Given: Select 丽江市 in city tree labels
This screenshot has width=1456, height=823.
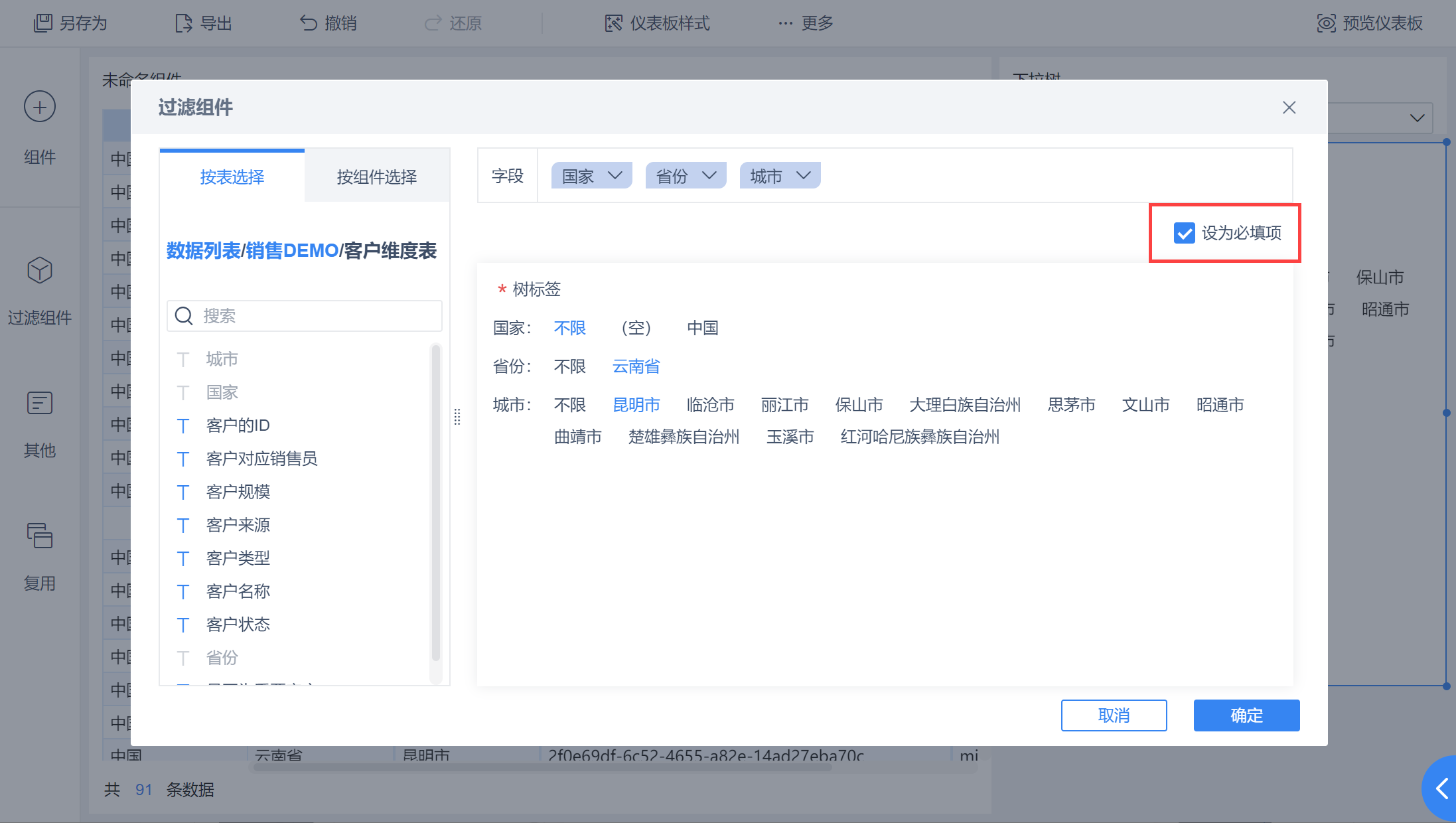Looking at the screenshot, I should [x=784, y=405].
